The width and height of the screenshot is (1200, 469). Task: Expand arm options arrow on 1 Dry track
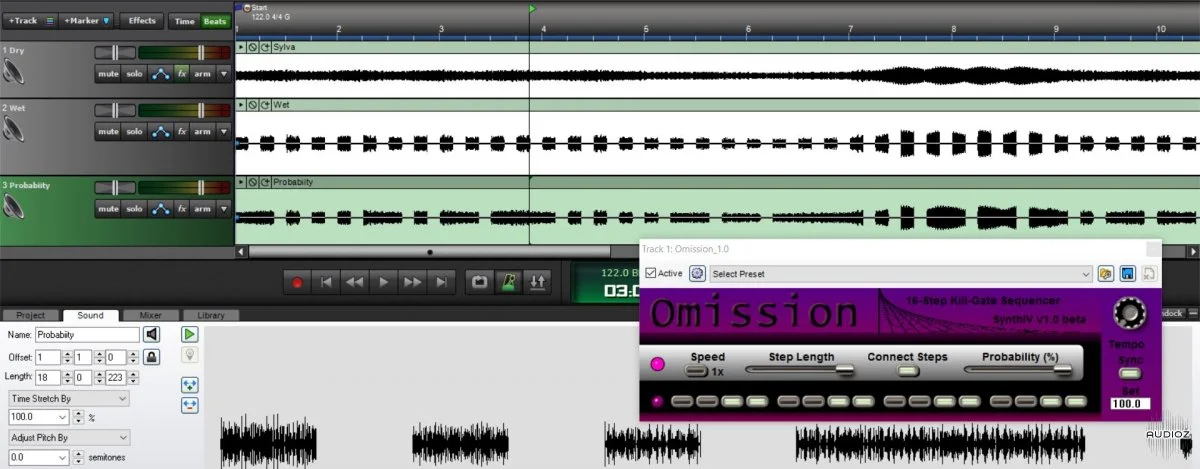click(224, 74)
